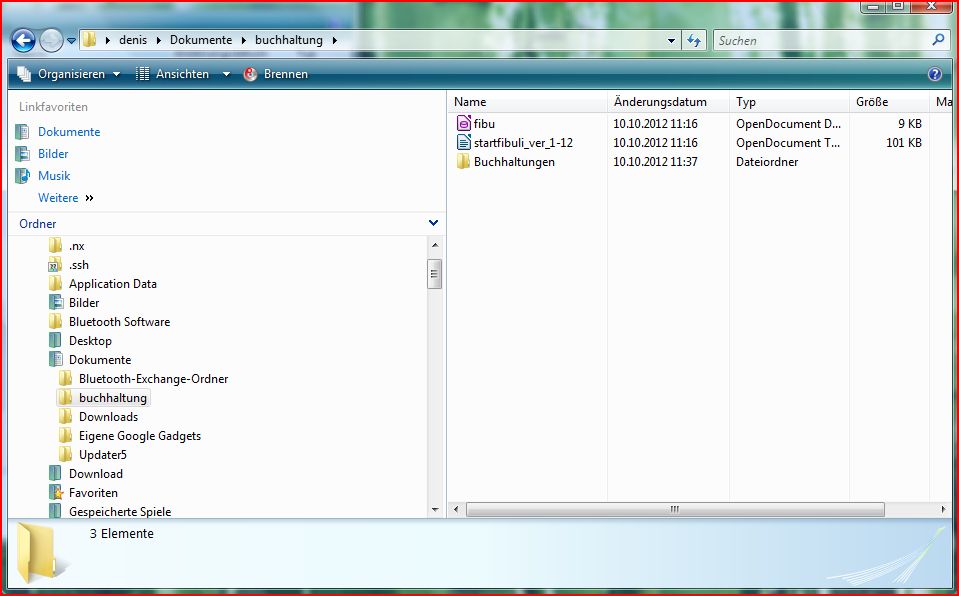Click the Bilder favorites icon
Viewport: 959px width, 596px height.
coord(23,154)
